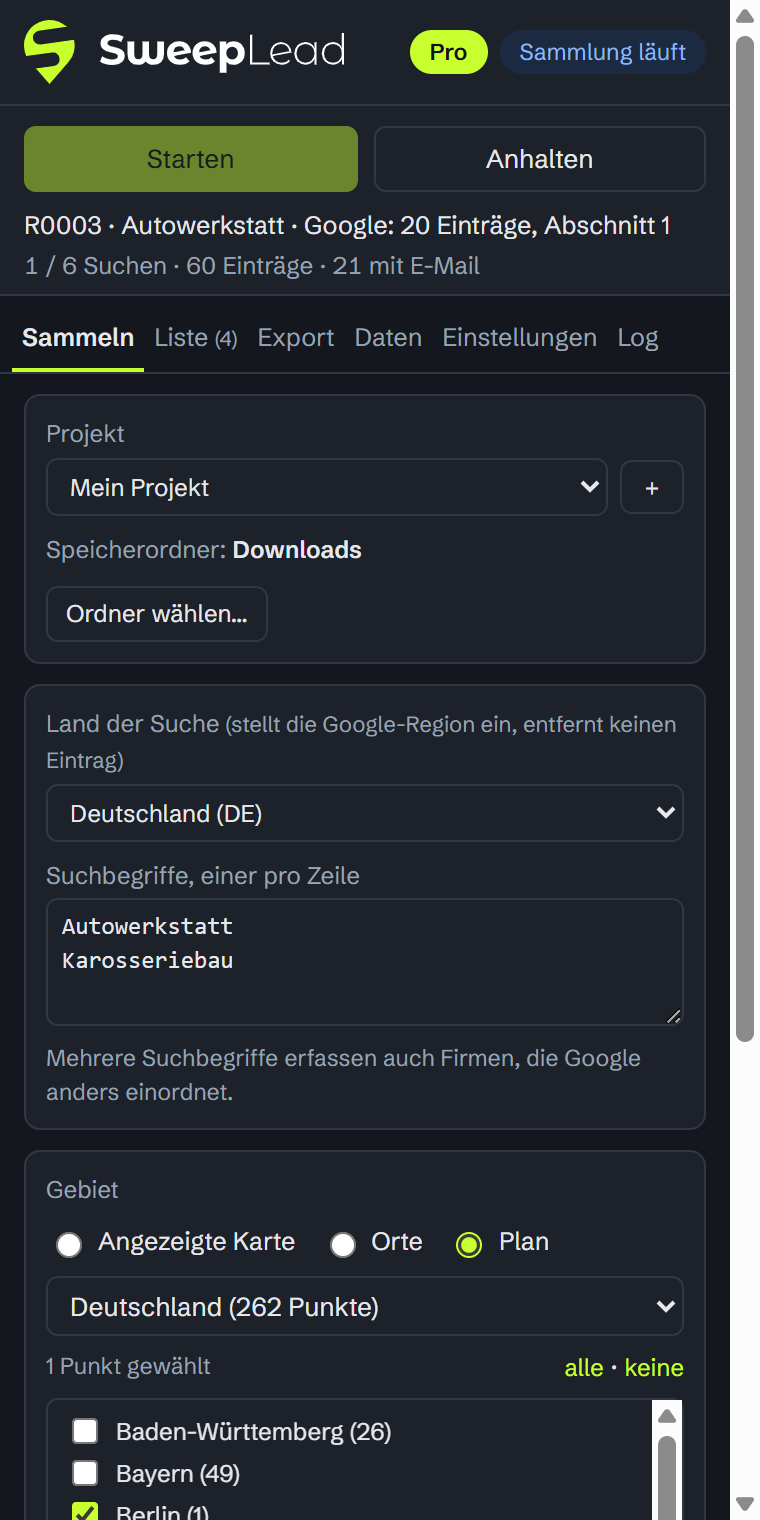
Task: Click the Starten button
Action: pos(191,159)
